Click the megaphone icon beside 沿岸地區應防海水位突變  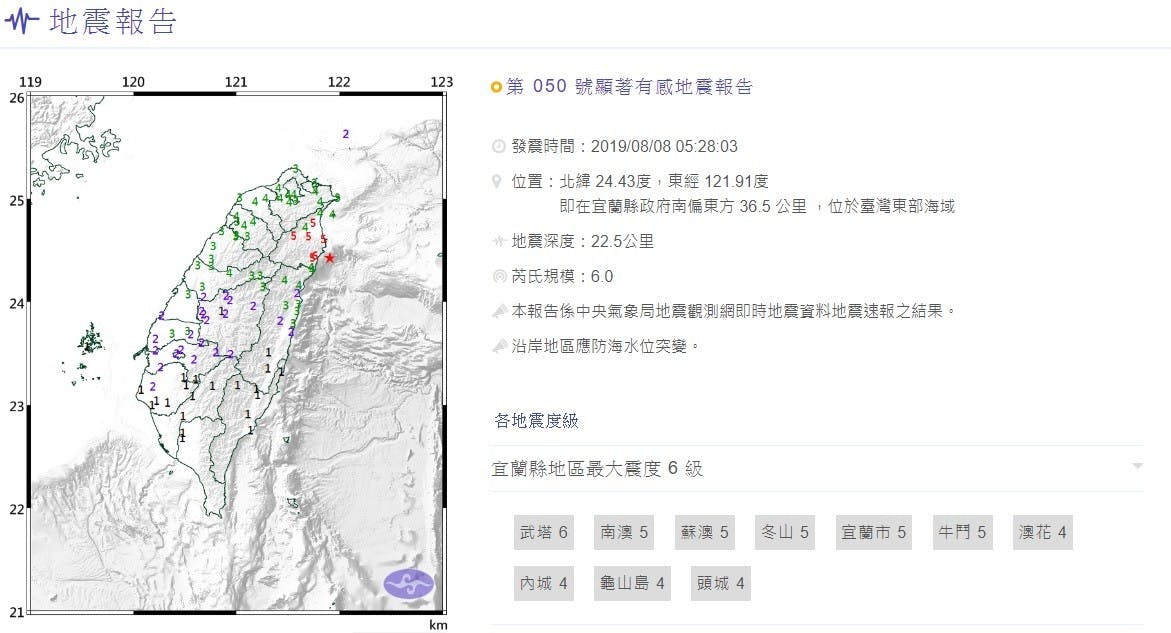tap(499, 346)
